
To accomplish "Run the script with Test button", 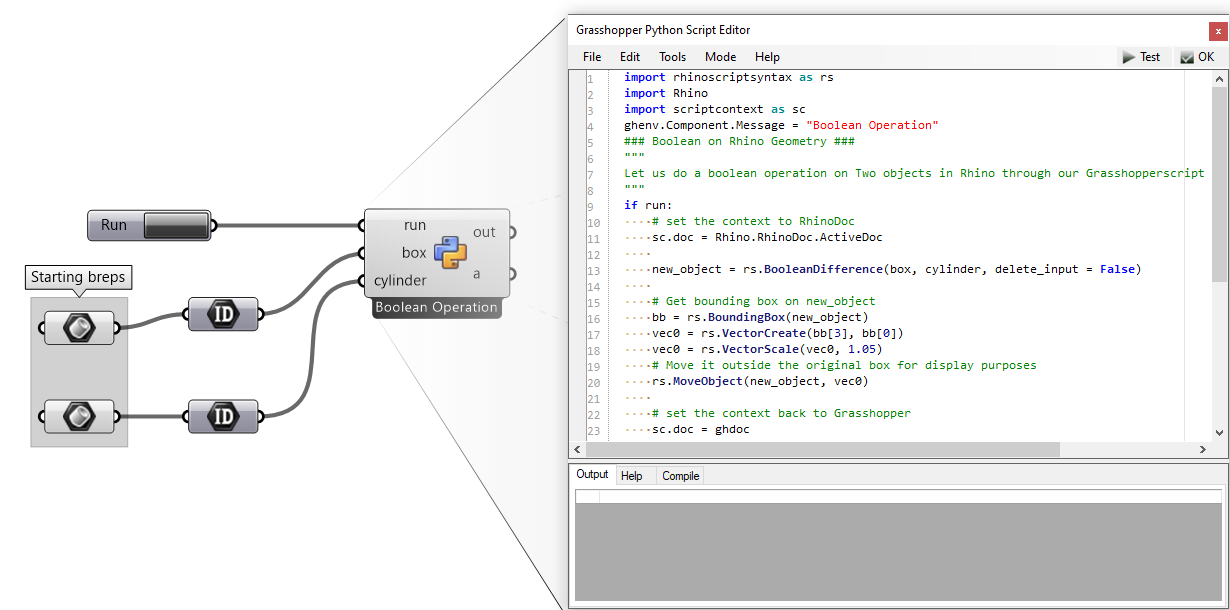I will click(x=1141, y=57).
